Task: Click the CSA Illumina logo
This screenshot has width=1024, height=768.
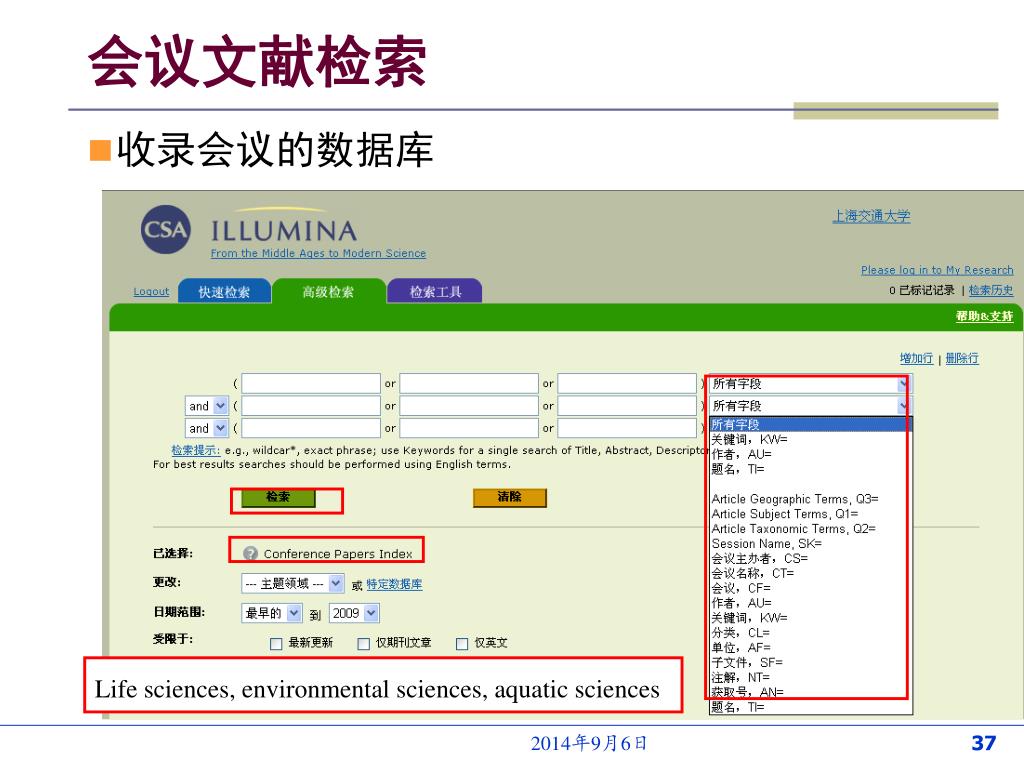Action: click(165, 229)
